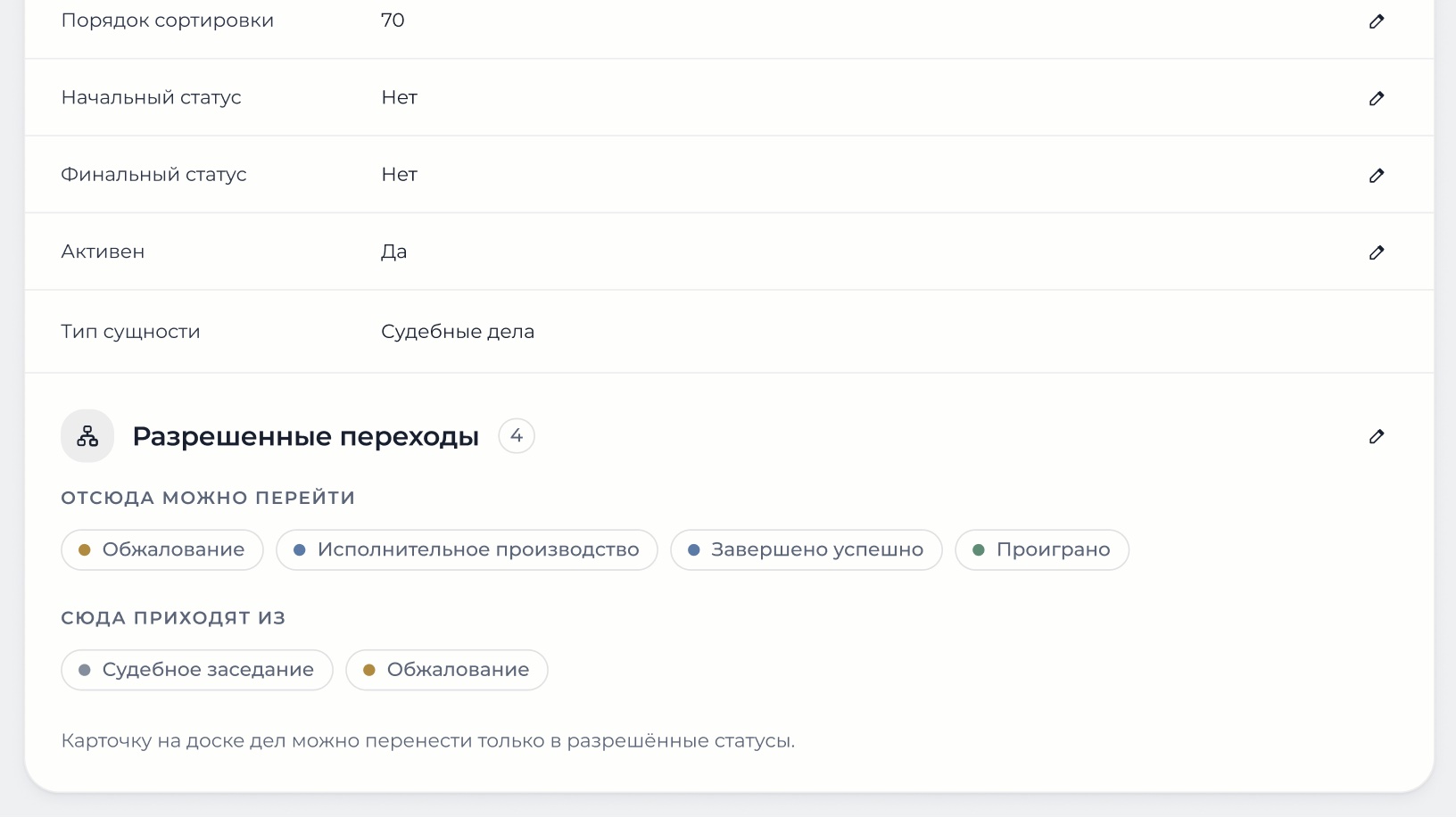Edit the Финальный статус field

pyautogui.click(x=1377, y=175)
